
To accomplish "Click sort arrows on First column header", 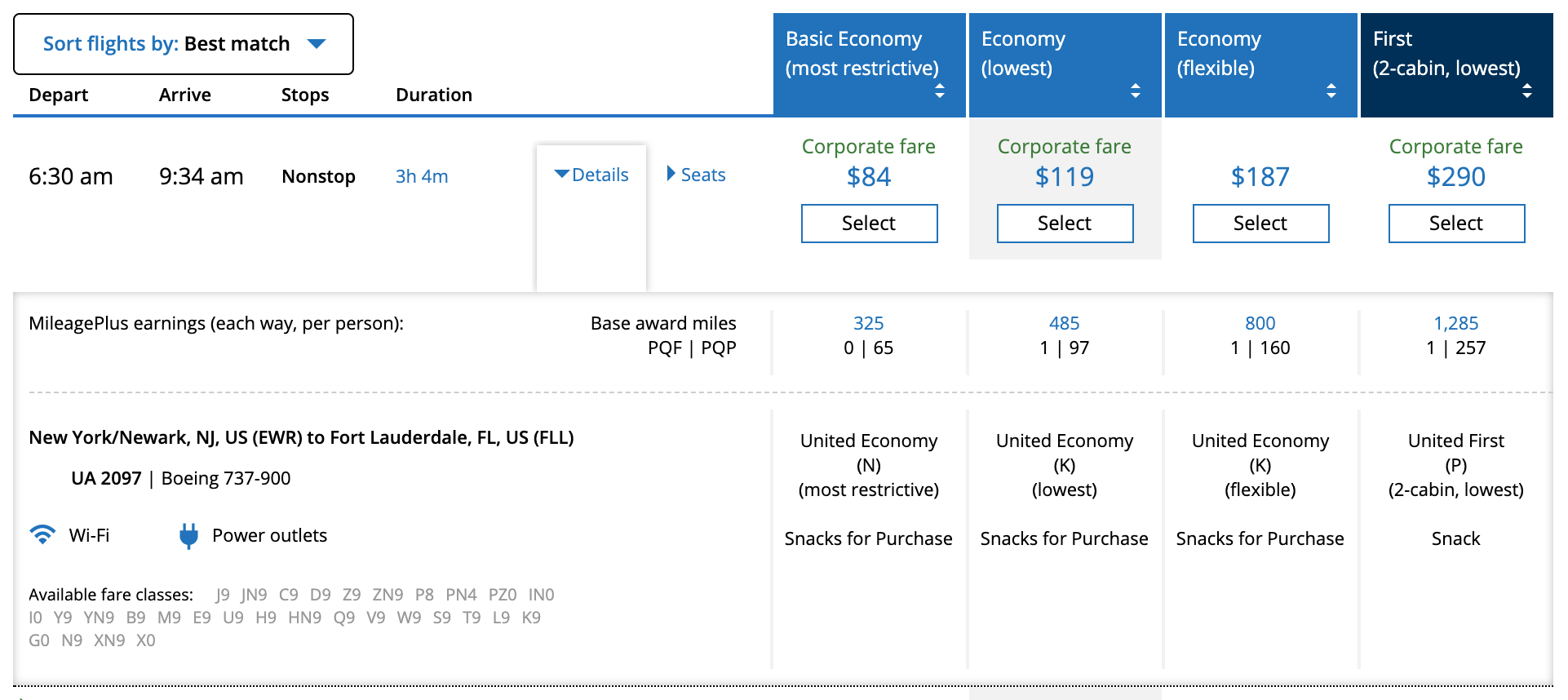I will click(1526, 91).
